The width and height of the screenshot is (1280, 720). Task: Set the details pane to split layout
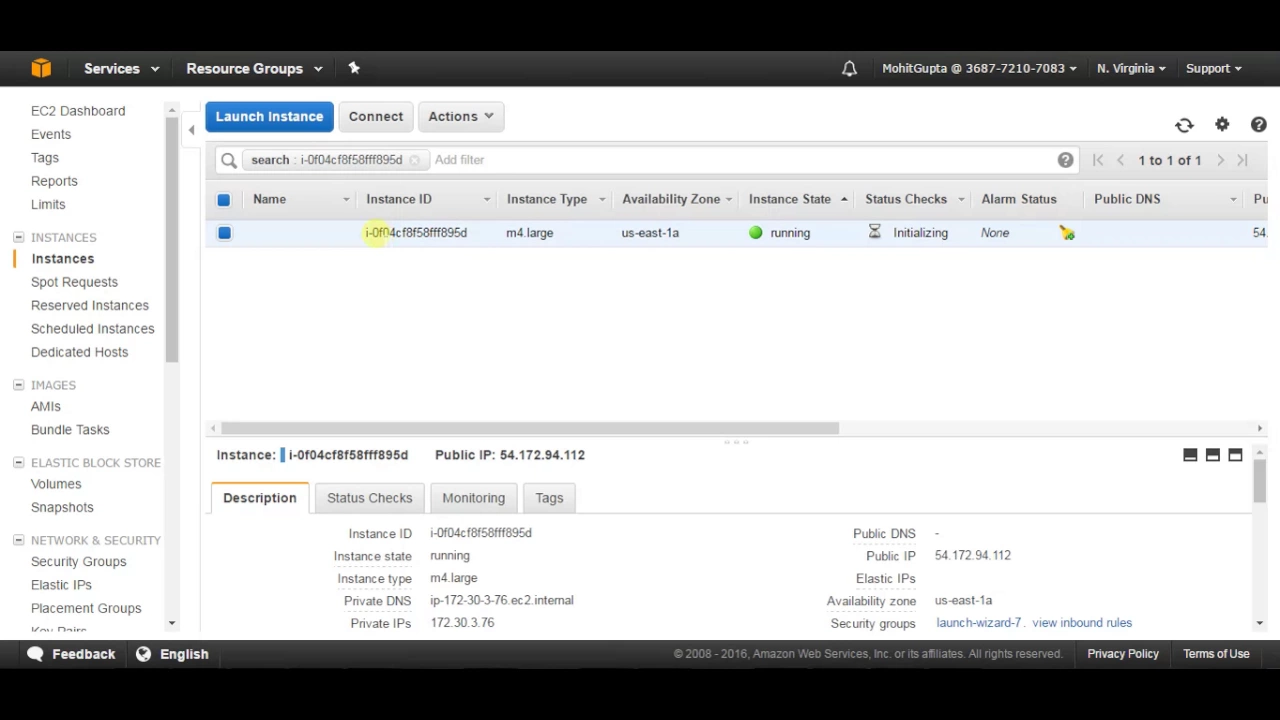tap(1212, 455)
